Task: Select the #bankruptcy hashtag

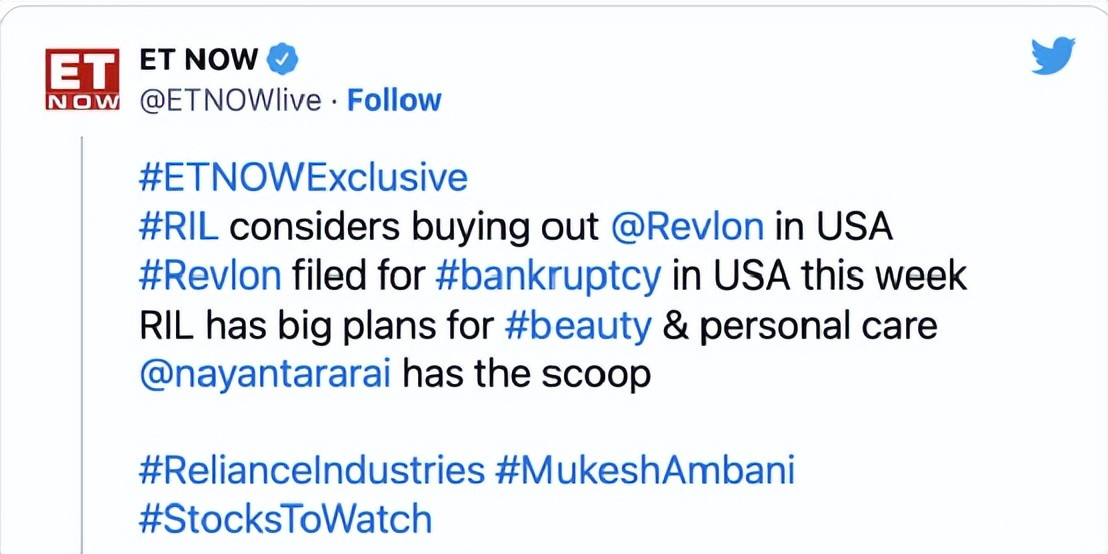Action: pyautogui.click(x=549, y=275)
